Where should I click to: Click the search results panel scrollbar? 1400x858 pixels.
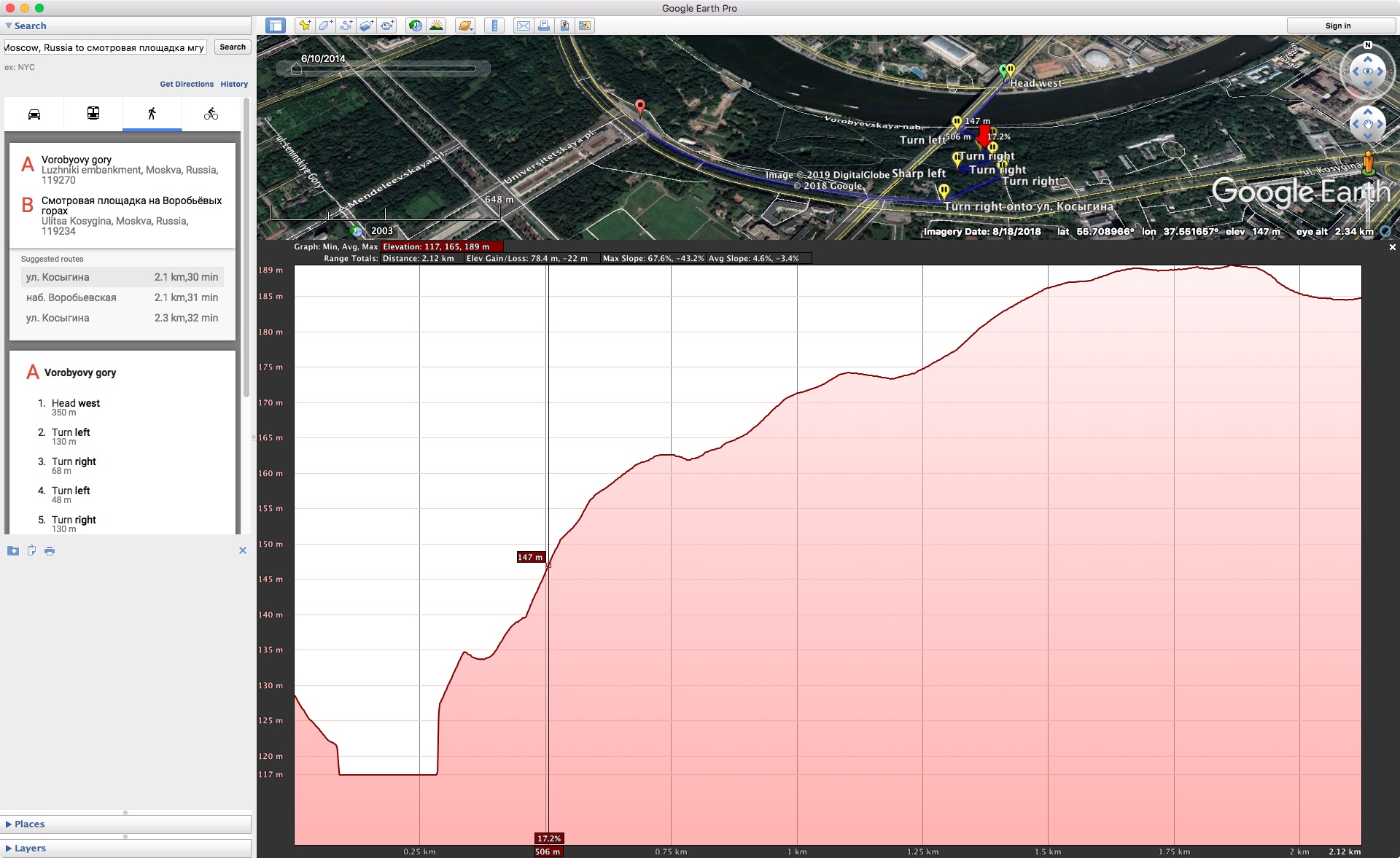pos(246,248)
